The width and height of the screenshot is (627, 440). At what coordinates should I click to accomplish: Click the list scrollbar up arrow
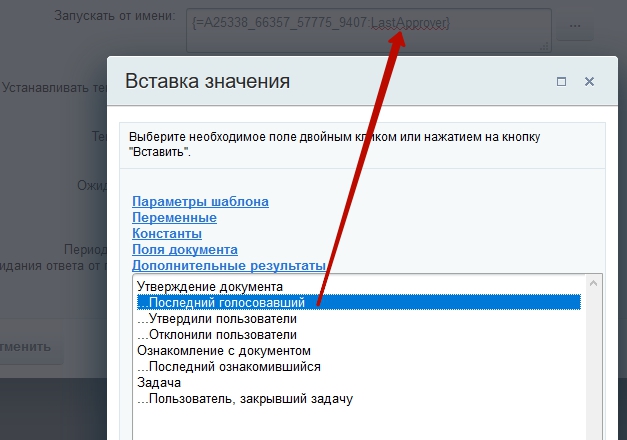[x=593, y=285]
